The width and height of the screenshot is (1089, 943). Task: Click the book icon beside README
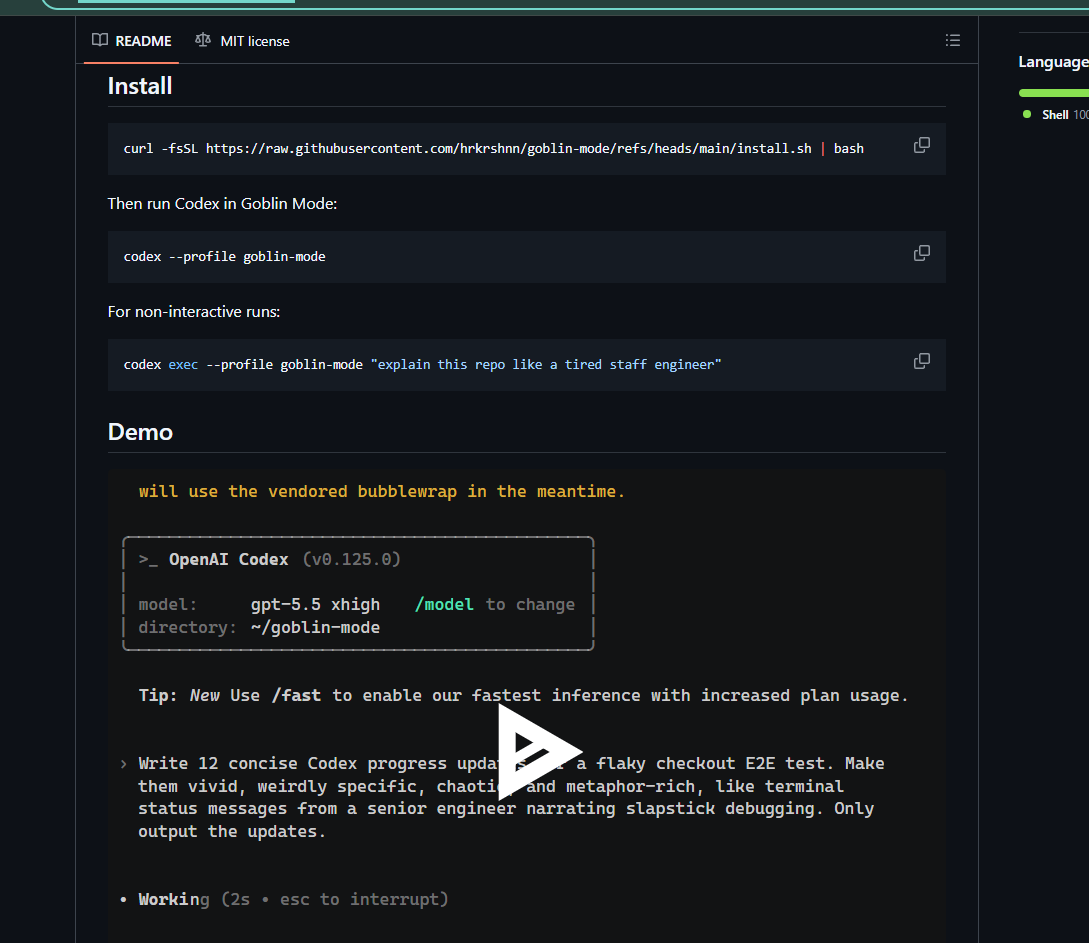pos(100,40)
